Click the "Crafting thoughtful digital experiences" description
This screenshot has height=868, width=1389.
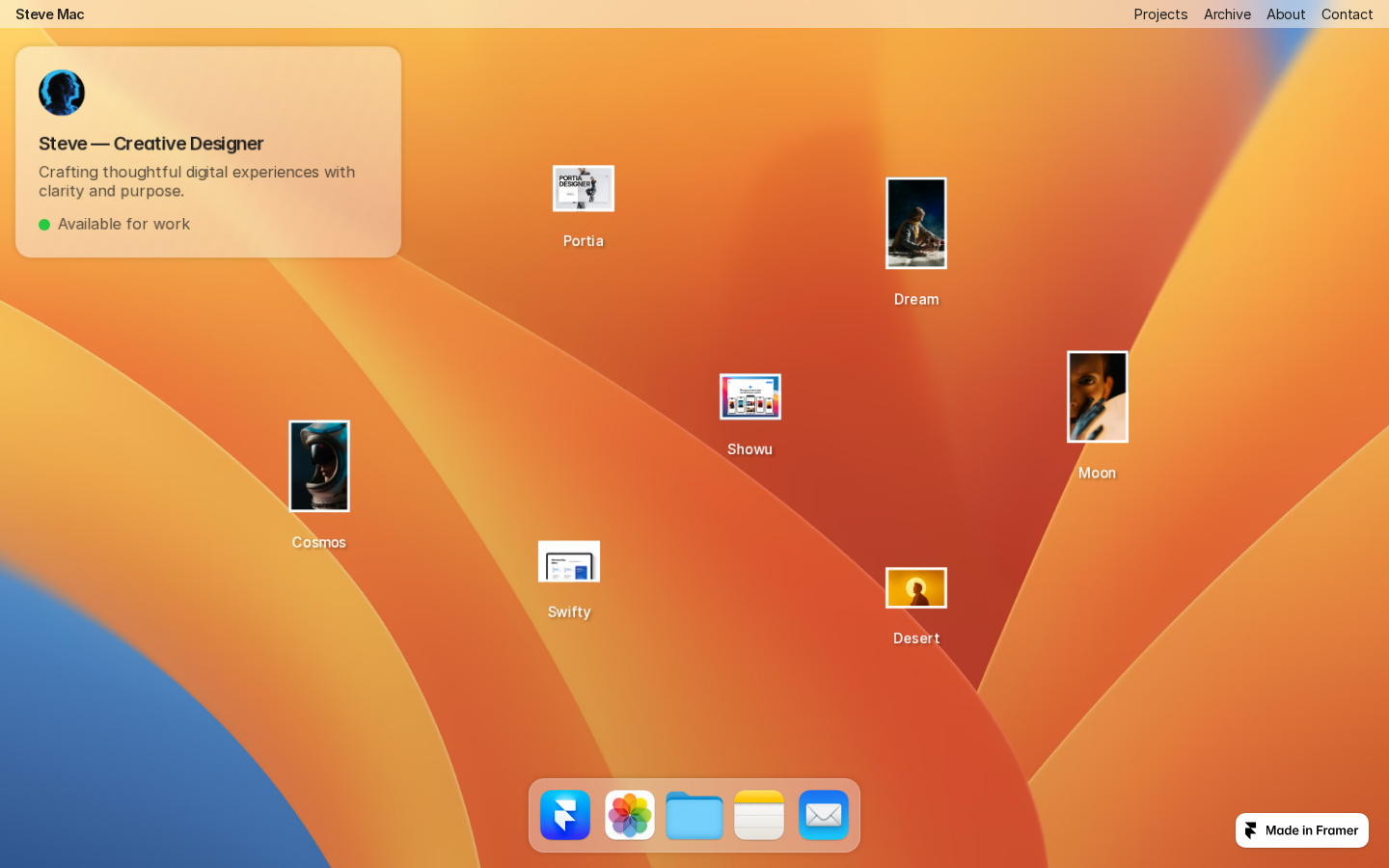[197, 181]
